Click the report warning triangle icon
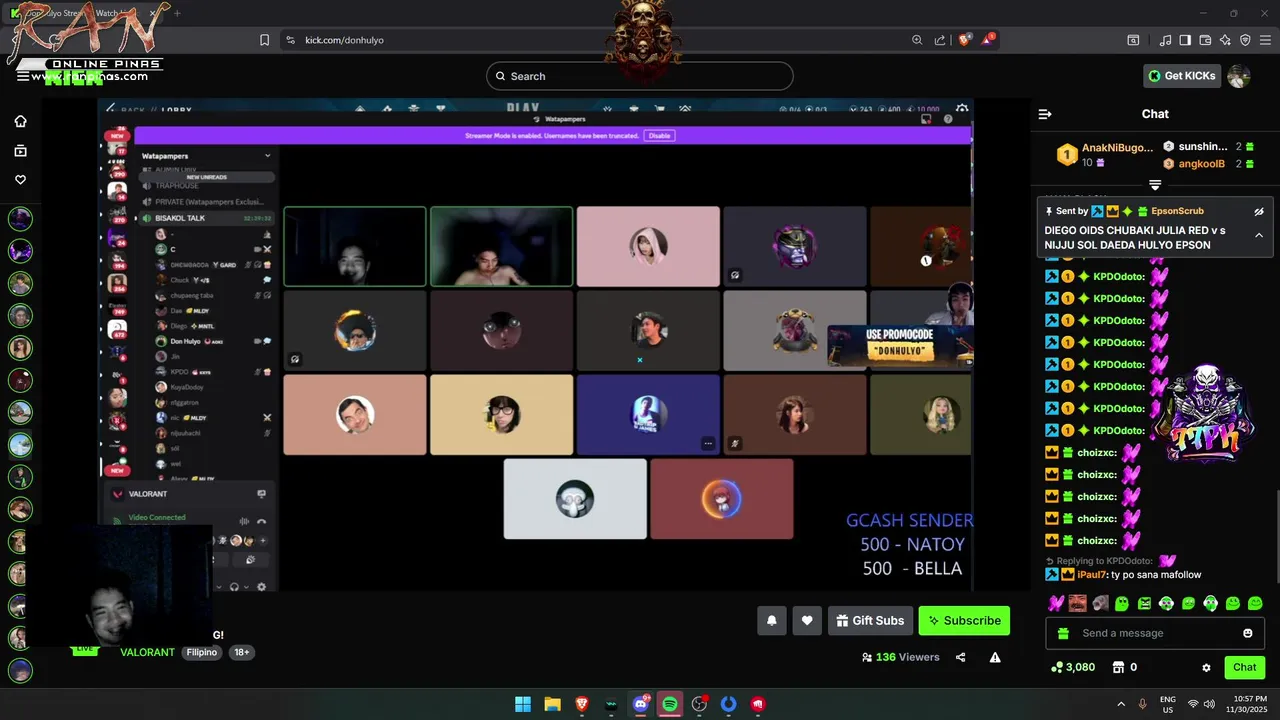 (x=995, y=657)
